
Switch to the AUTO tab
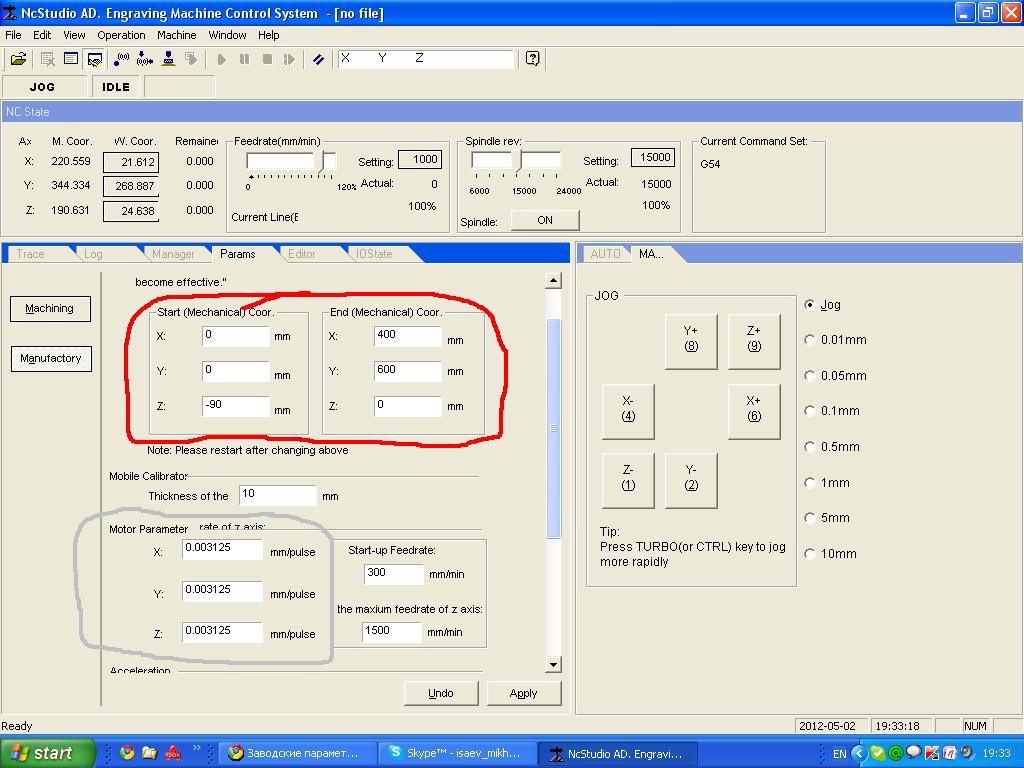(605, 254)
